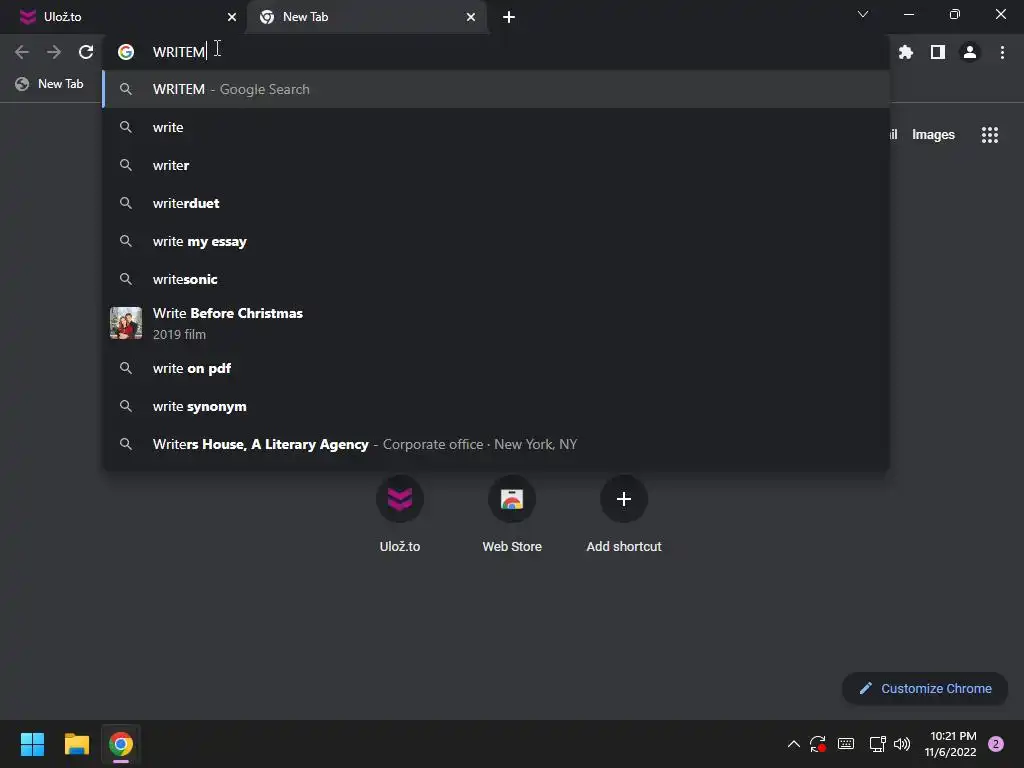Image resolution: width=1024 pixels, height=768 pixels.
Task: Reload the current page
Action: point(86,52)
